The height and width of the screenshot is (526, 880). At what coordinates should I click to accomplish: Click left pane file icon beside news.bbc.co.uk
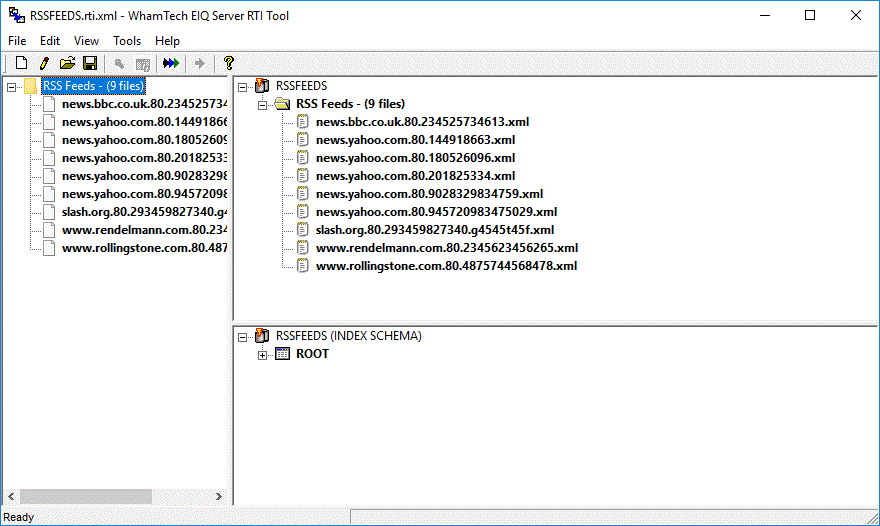[x=49, y=104]
